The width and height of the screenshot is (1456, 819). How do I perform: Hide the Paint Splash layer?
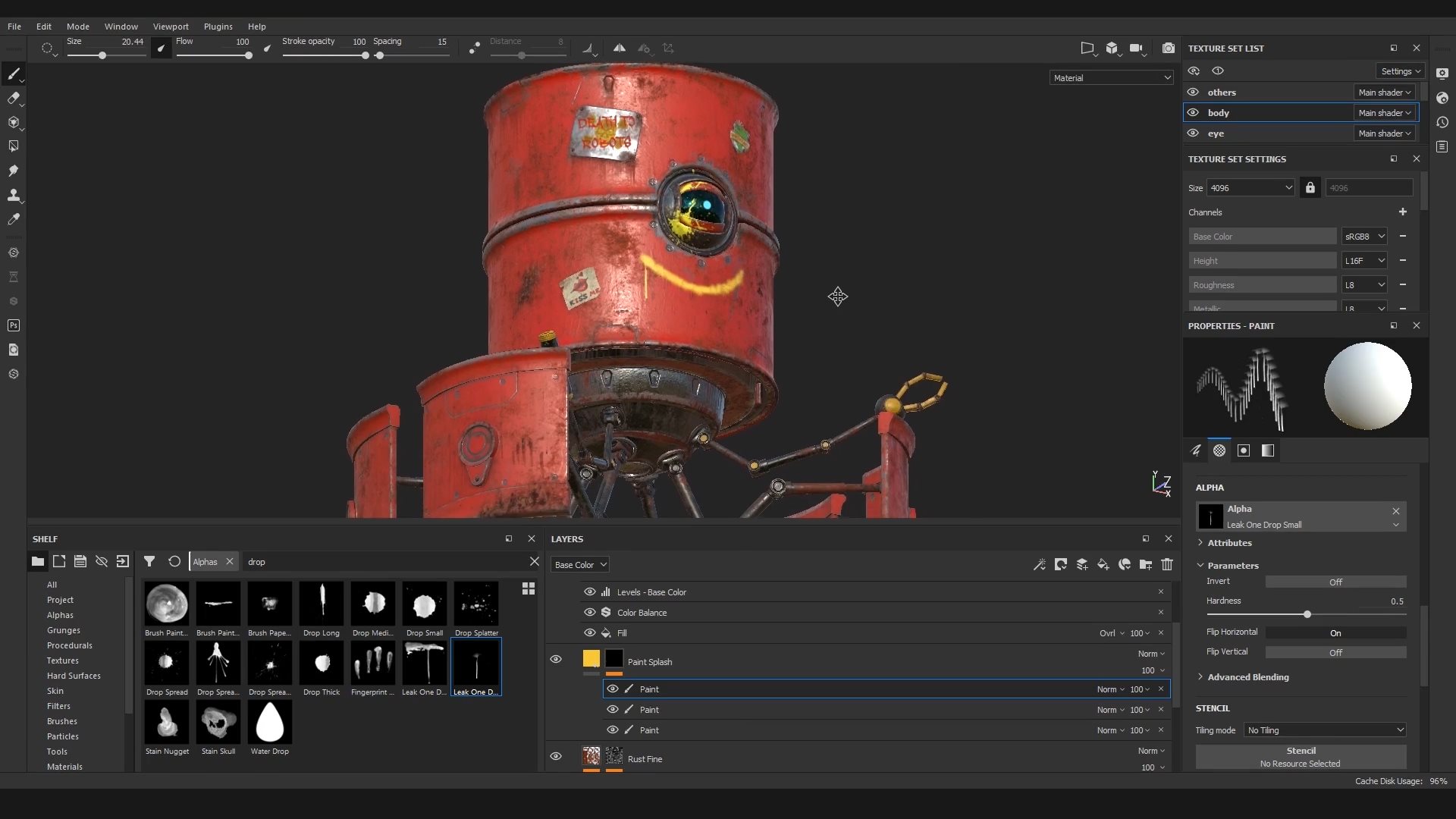point(556,659)
